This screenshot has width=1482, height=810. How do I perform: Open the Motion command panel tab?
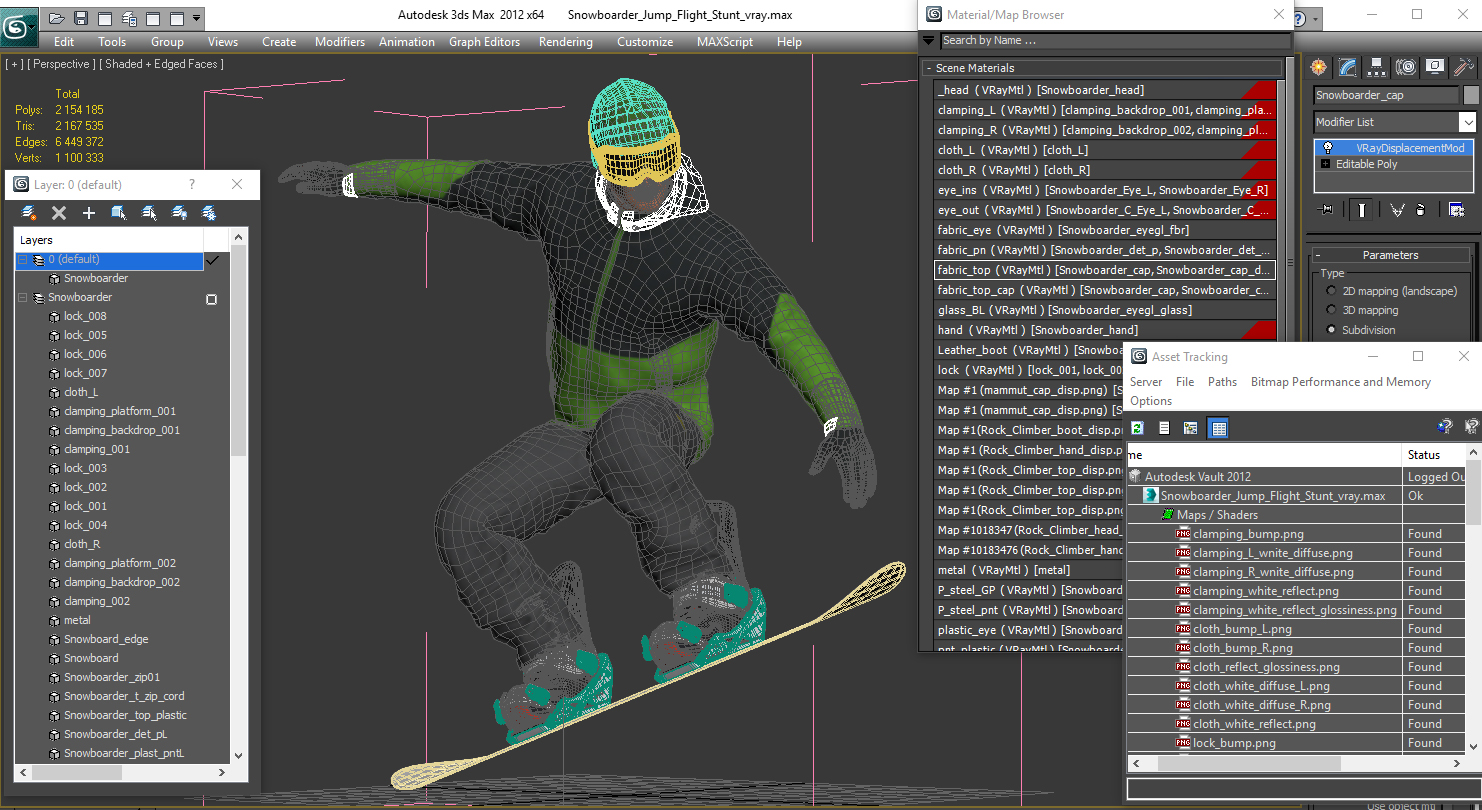click(x=1406, y=67)
